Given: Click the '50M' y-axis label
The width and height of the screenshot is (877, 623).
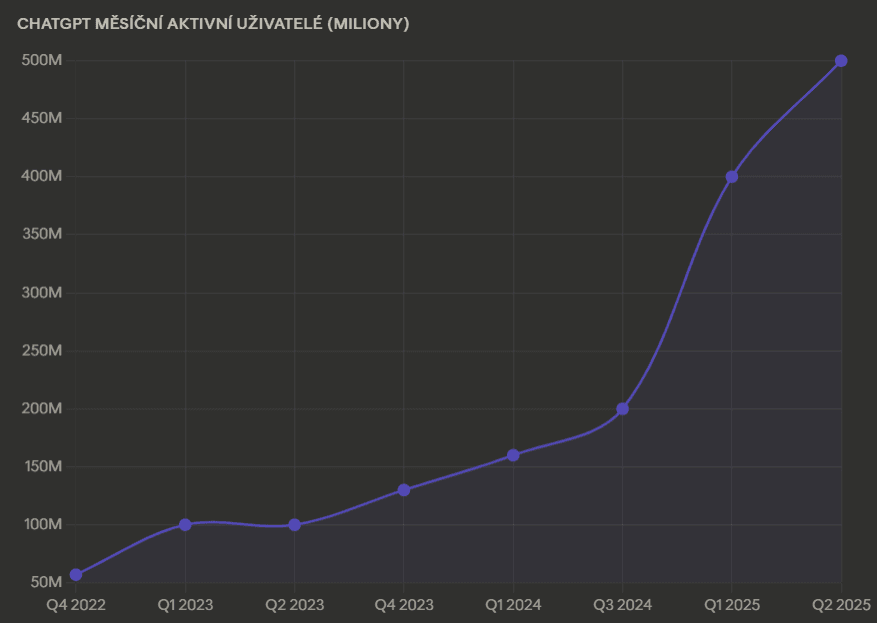Looking at the screenshot, I should click(46, 582).
